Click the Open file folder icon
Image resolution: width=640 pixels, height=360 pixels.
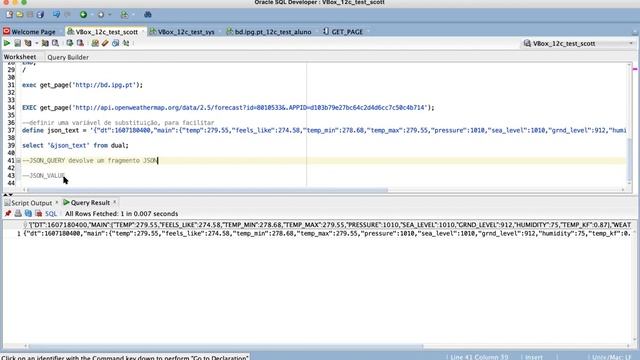click(19, 15)
